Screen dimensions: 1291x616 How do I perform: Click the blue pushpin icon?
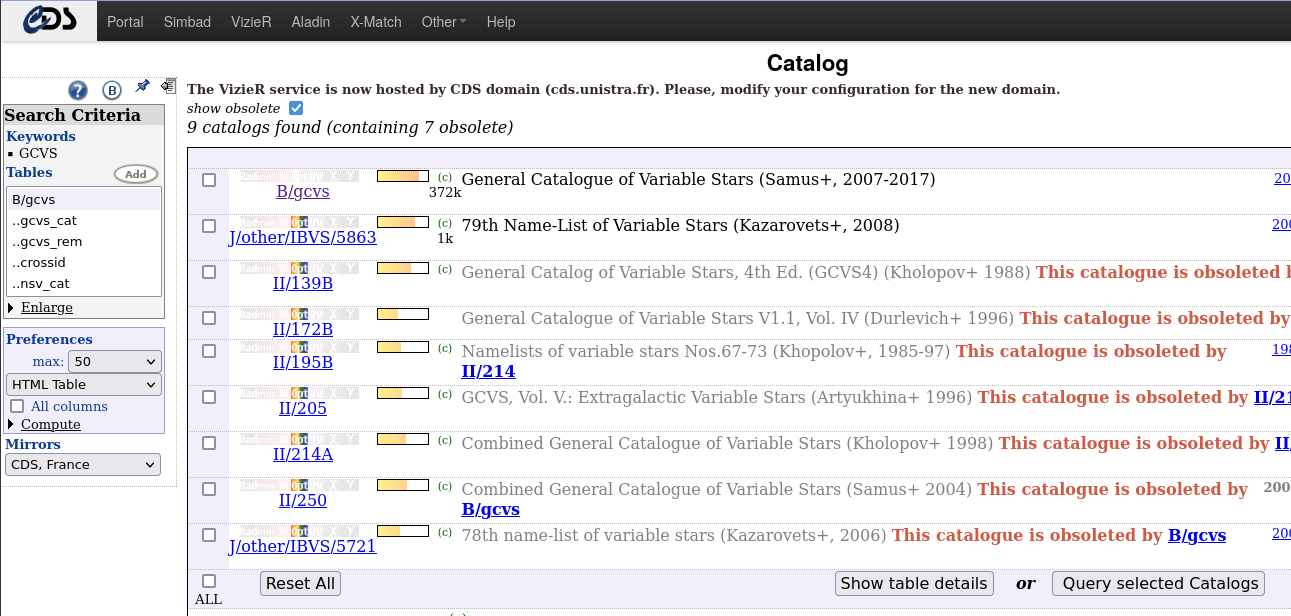click(142, 87)
